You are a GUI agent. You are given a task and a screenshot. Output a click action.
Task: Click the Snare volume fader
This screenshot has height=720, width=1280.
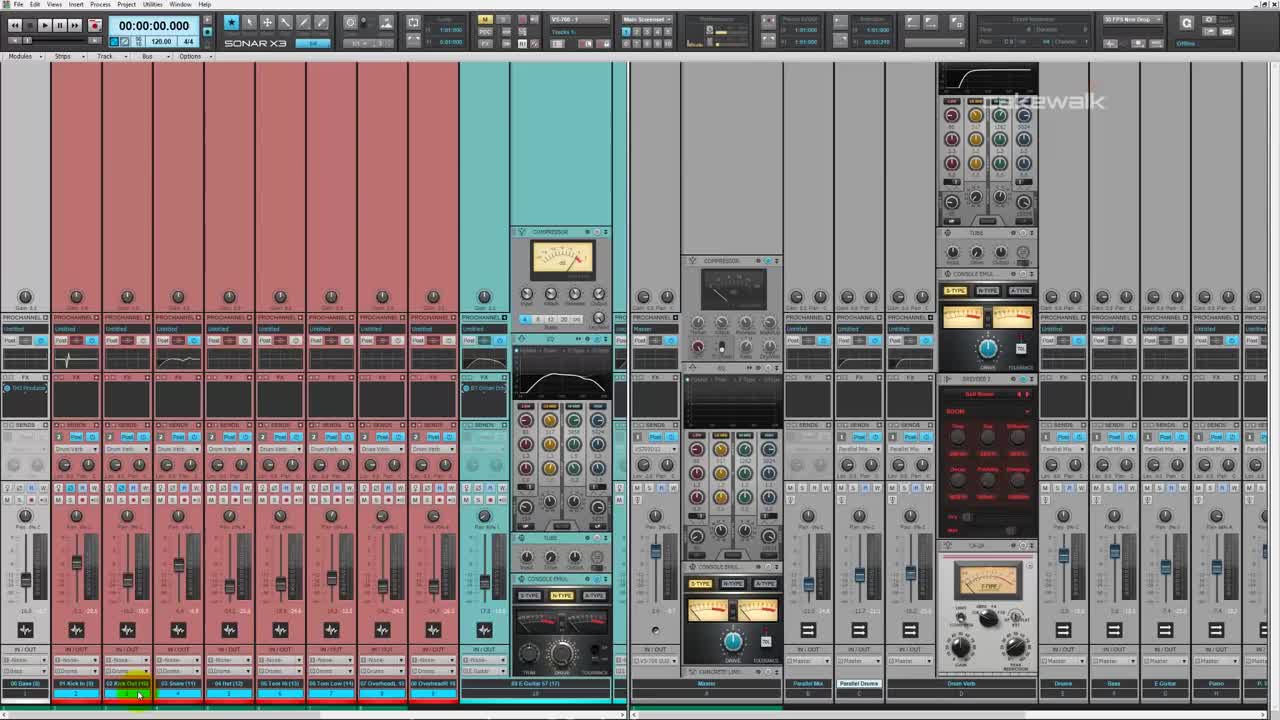[178, 566]
